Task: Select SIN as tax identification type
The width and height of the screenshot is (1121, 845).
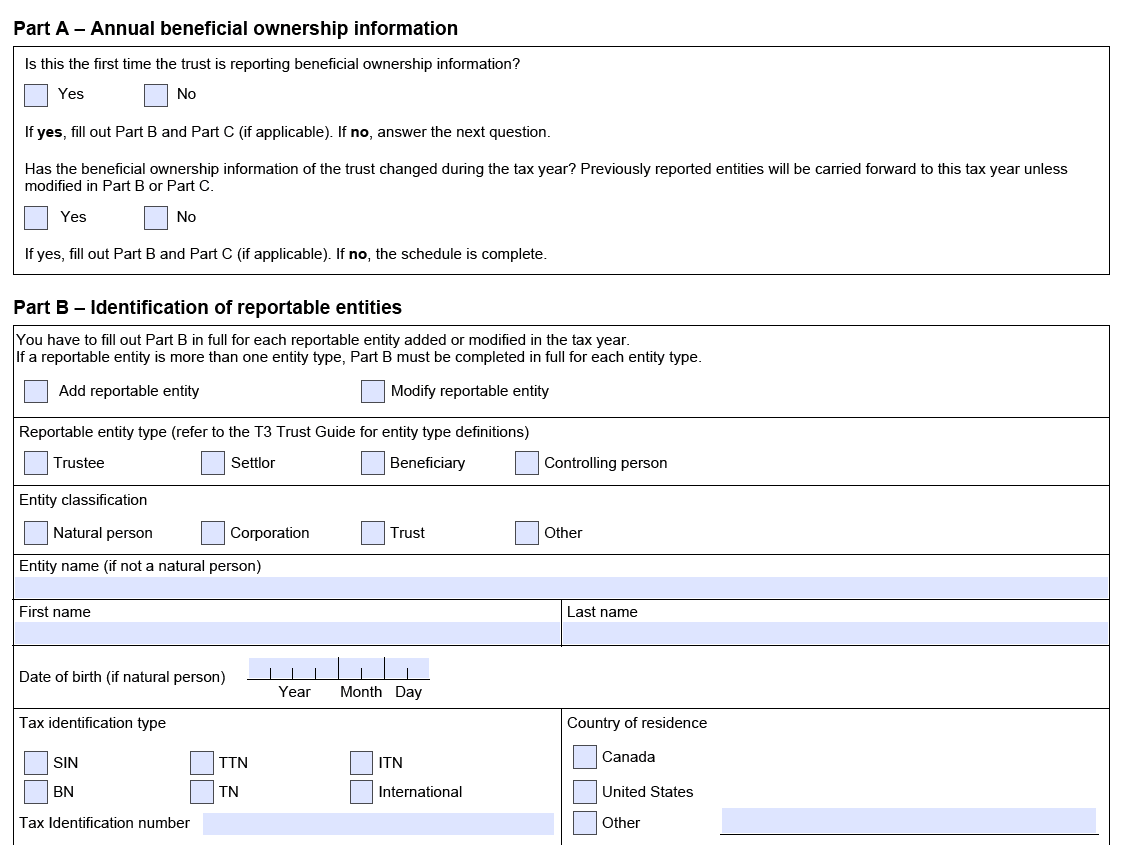Action: pyautogui.click(x=36, y=763)
